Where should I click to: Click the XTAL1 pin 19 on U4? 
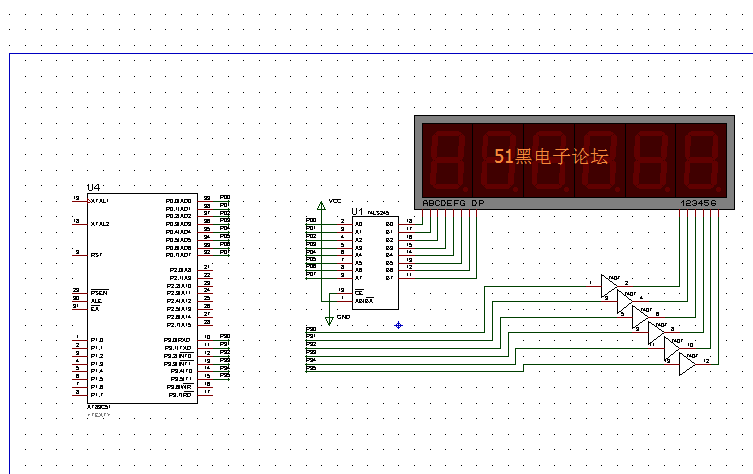coord(80,201)
